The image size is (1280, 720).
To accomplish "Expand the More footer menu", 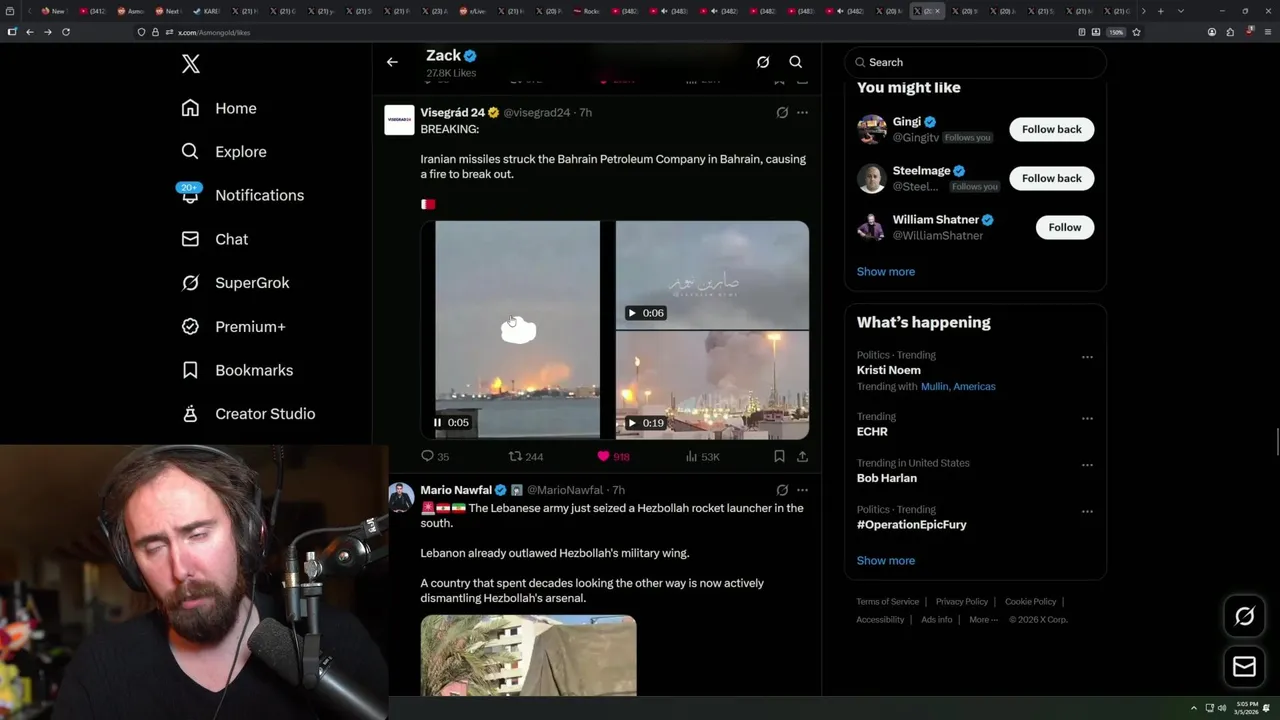I will pyautogui.click(x=982, y=620).
